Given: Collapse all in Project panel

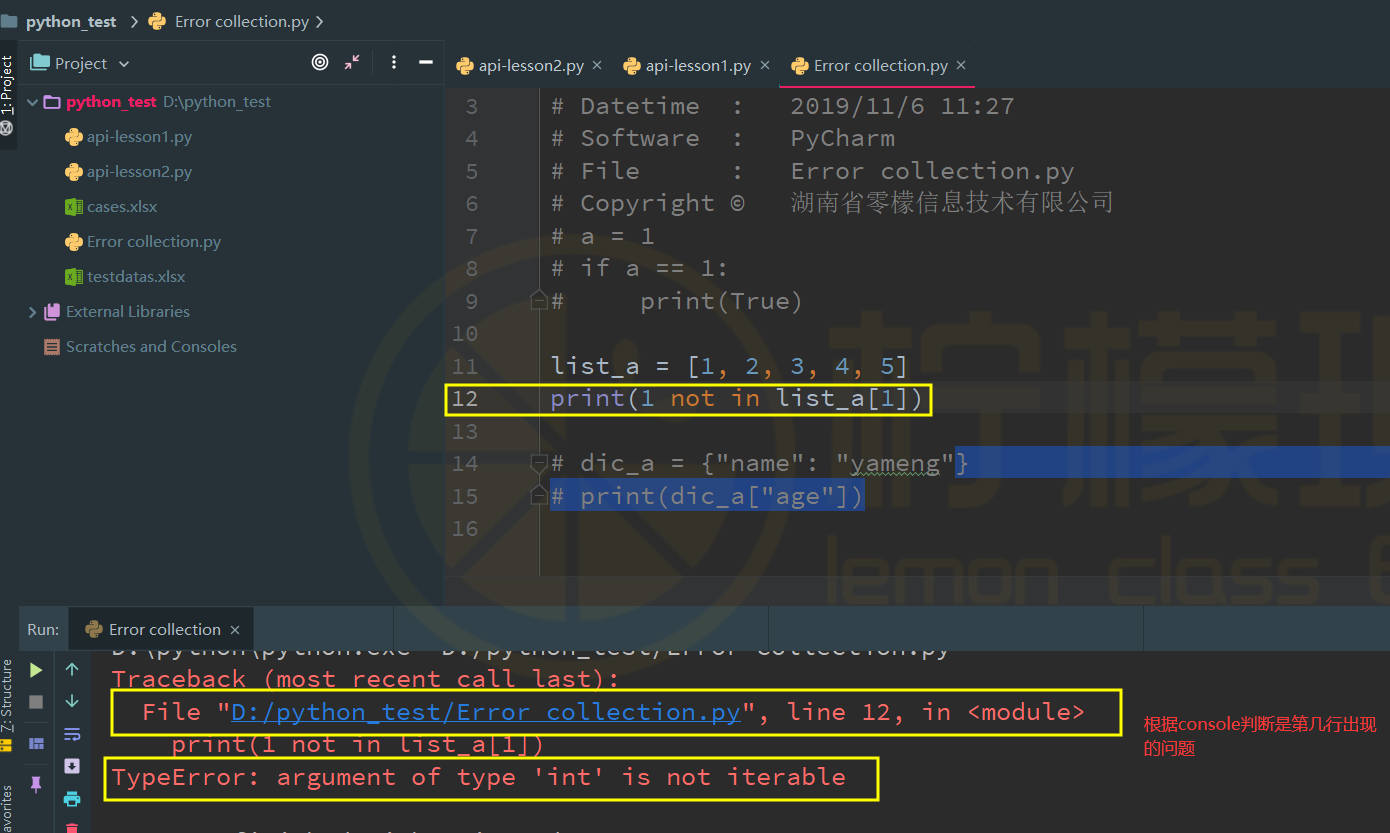Looking at the screenshot, I should tap(352, 62).
